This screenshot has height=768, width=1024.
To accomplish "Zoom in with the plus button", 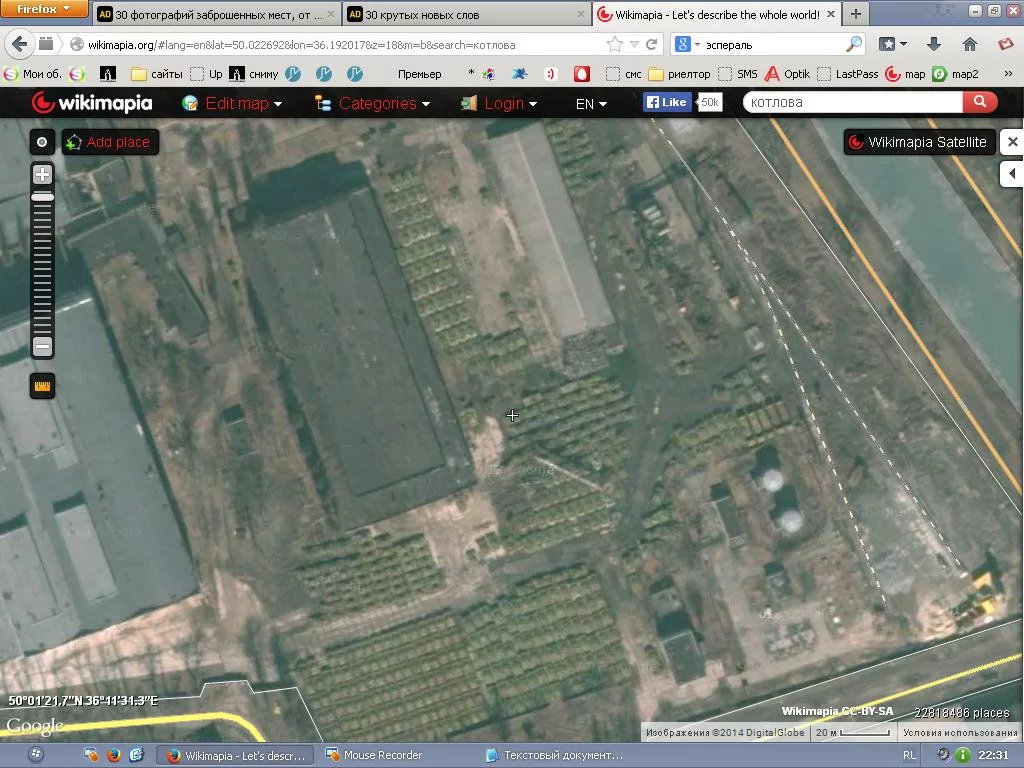I will 42,174.
